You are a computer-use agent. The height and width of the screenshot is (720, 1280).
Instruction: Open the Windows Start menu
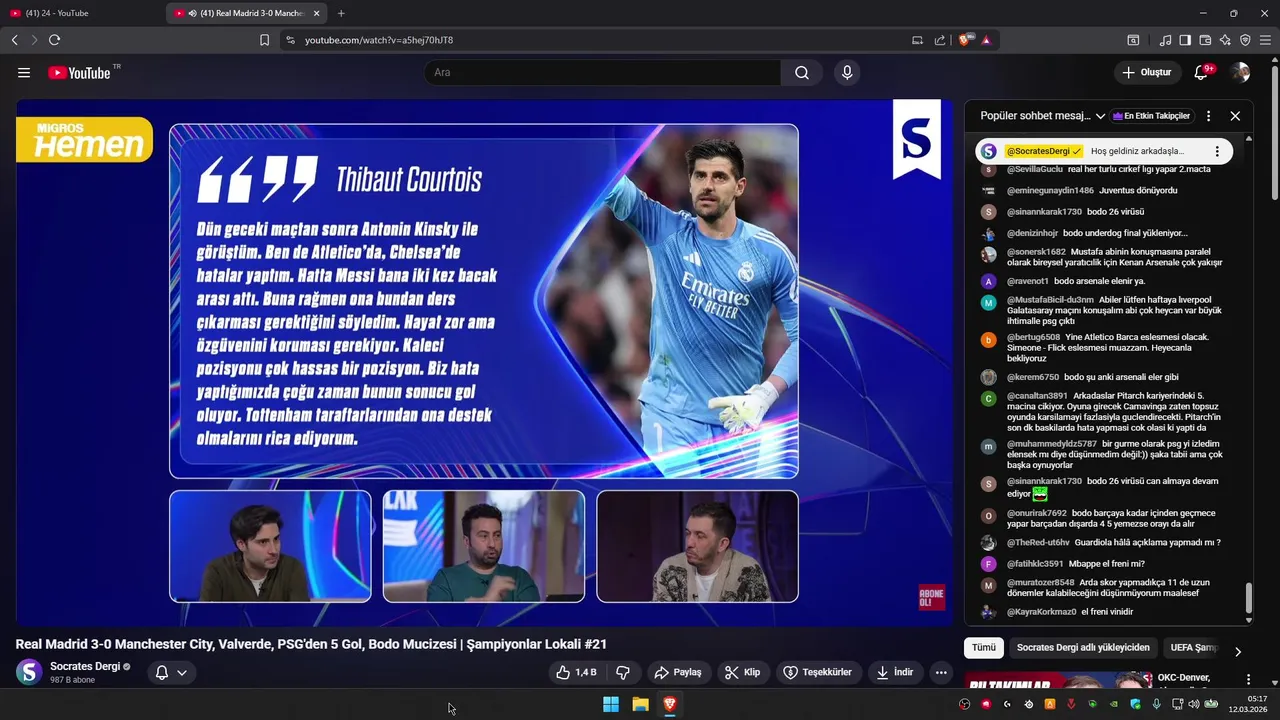(x=611, y=704)
